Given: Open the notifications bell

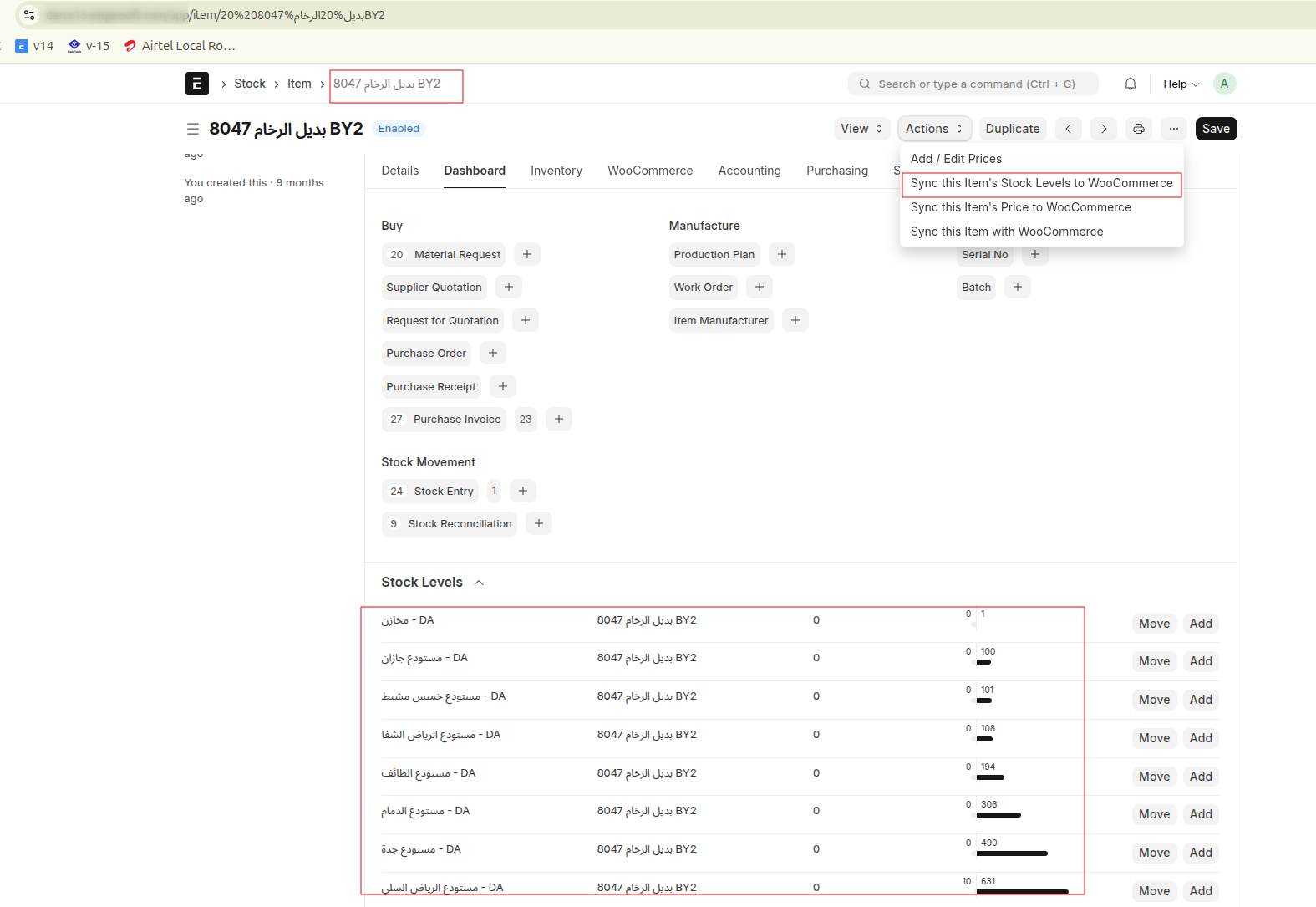Looking at the screenshot, I should coord(1130,84).
